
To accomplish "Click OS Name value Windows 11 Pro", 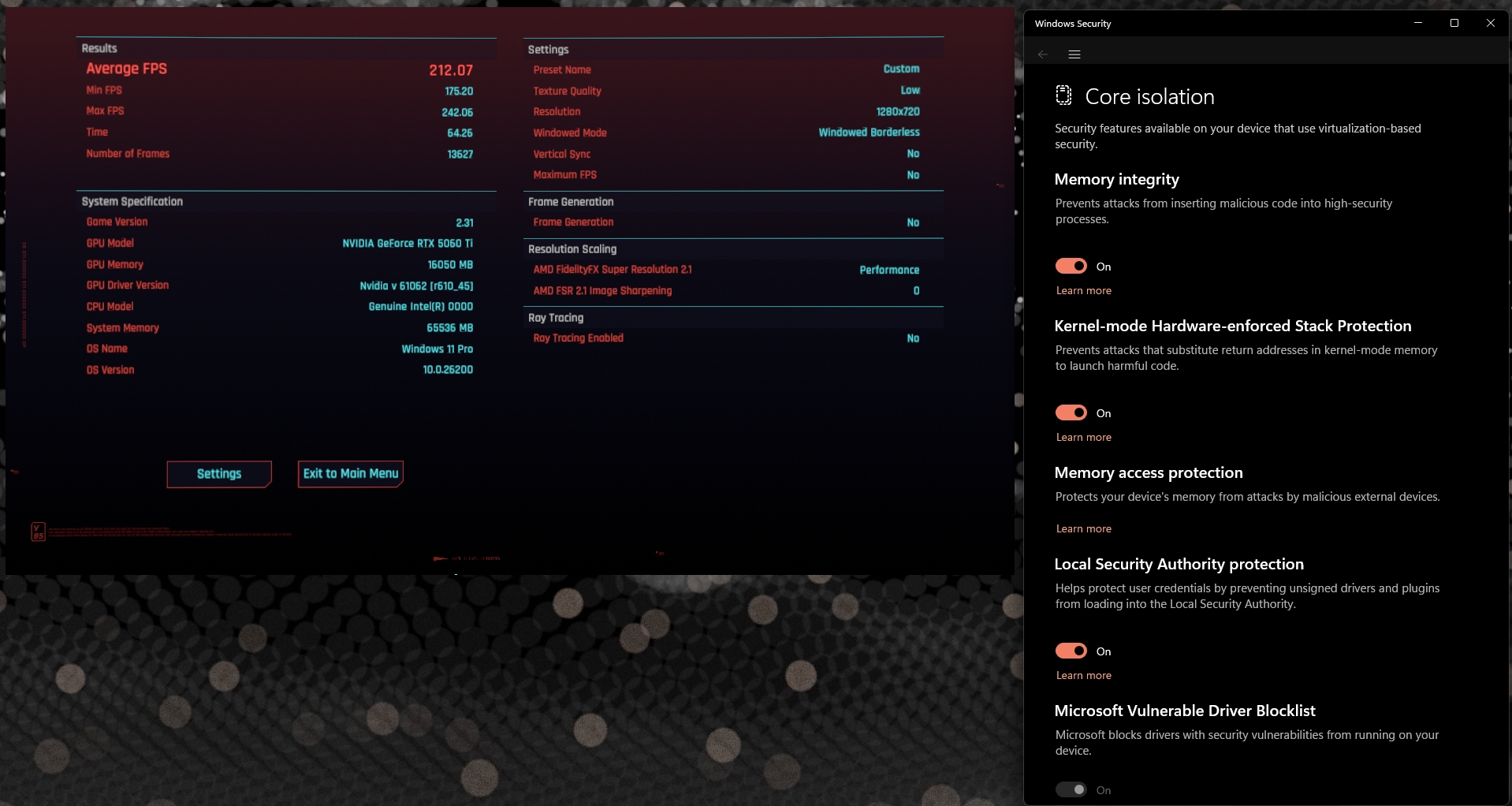I will coord(438,349).
